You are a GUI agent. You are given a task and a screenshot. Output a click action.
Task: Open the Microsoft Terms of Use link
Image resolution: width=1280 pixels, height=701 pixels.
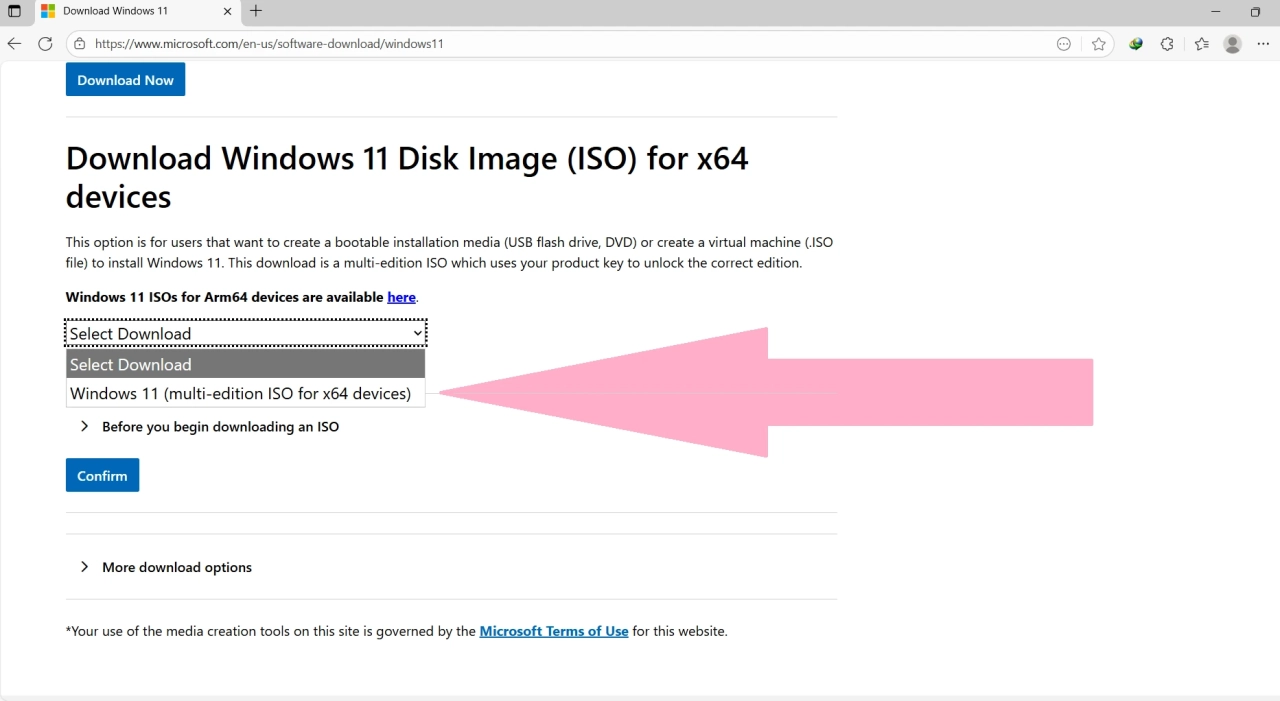pyautogui.click(x=554, y=631)
